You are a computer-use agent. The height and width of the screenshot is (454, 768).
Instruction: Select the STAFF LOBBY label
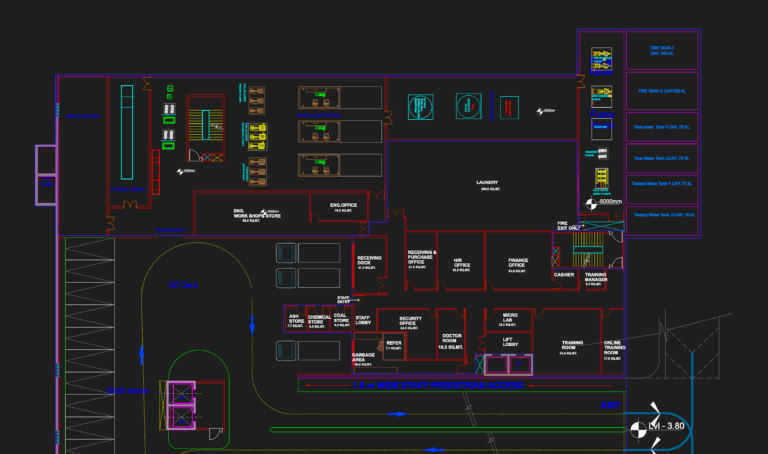[363, 320]
